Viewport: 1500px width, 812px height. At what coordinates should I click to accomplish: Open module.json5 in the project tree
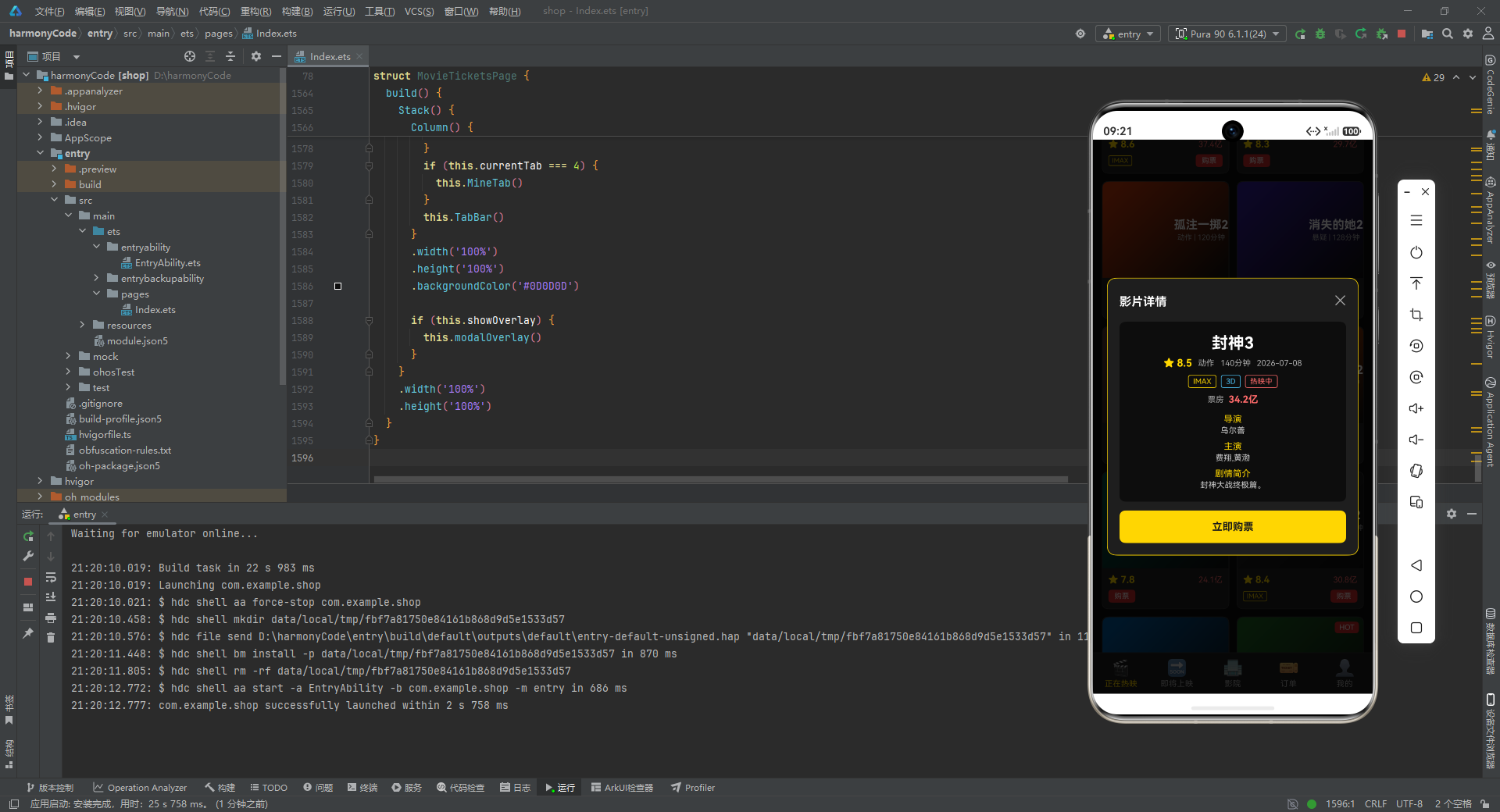(x=130, y=341)
